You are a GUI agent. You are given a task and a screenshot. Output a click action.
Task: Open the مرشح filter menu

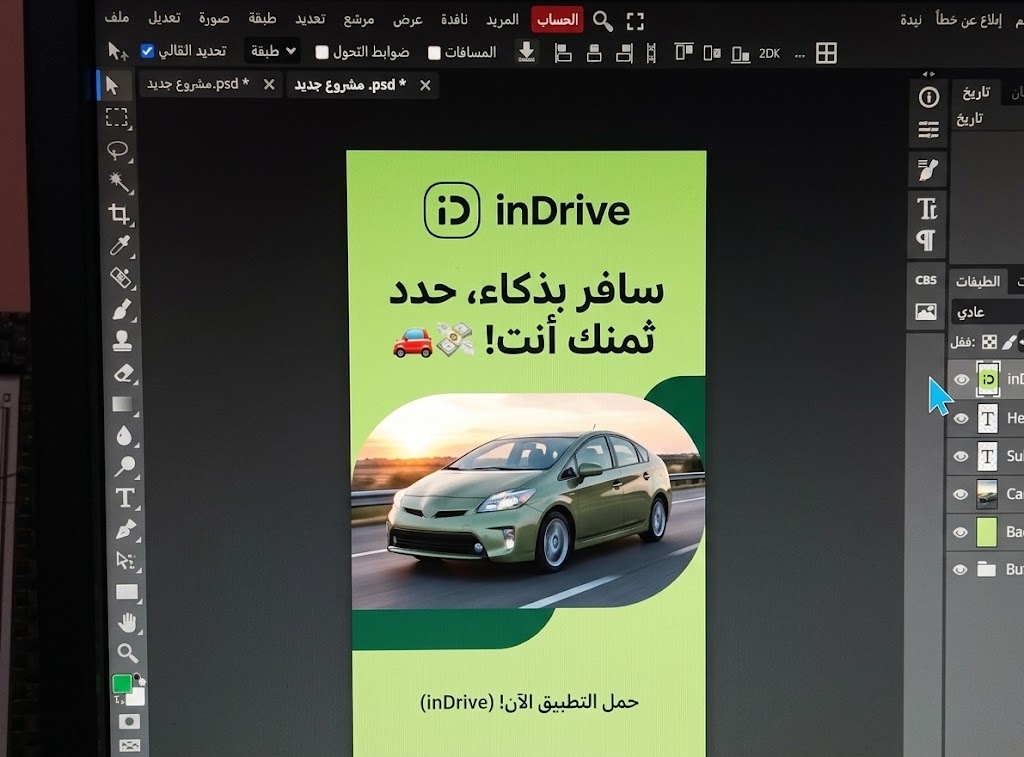359,20
